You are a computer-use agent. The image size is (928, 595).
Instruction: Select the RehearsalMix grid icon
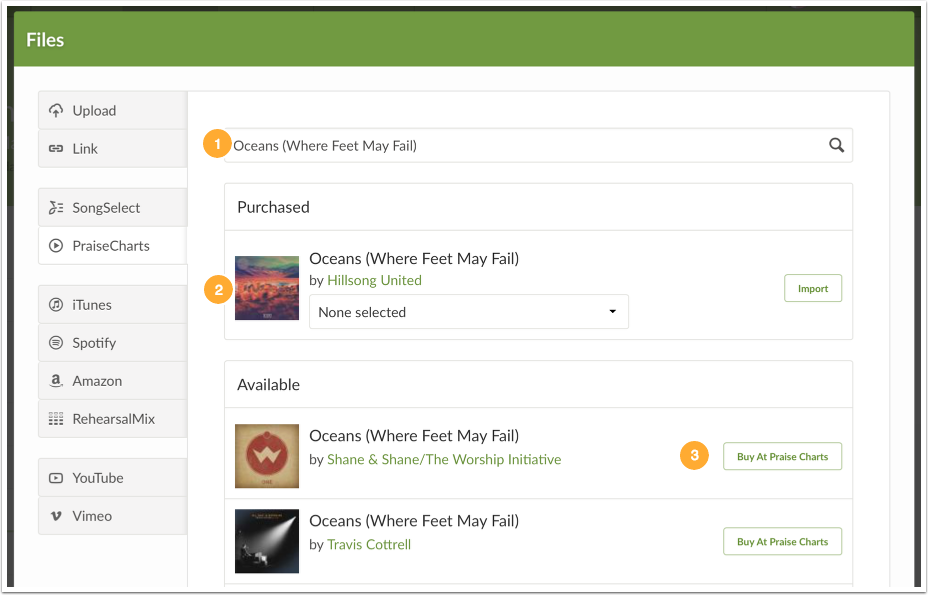point(56,419)
